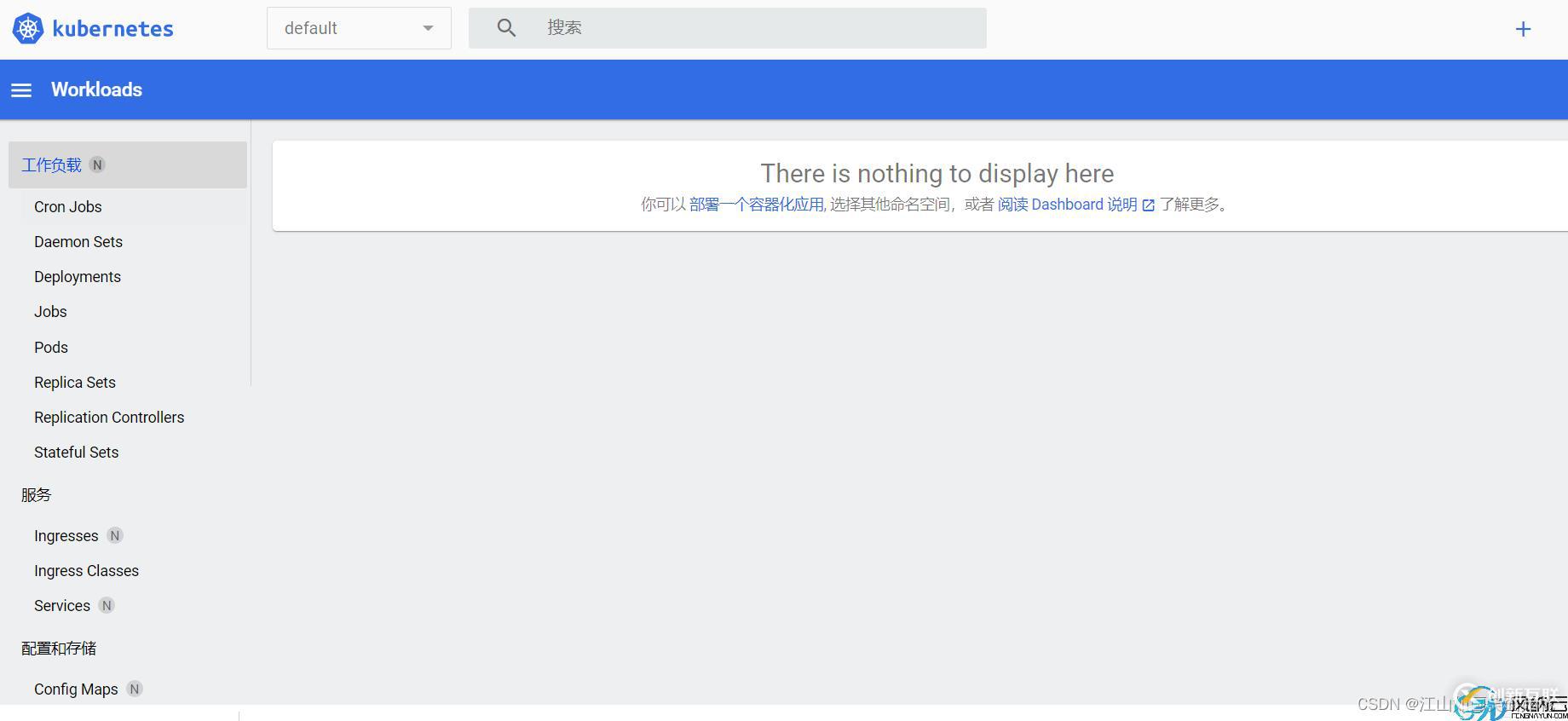Image resolution: width=1568 pixels, height=721 pixels.
Task: Click the namespace dropdown arrow
Action: click(x=428, y=29)
